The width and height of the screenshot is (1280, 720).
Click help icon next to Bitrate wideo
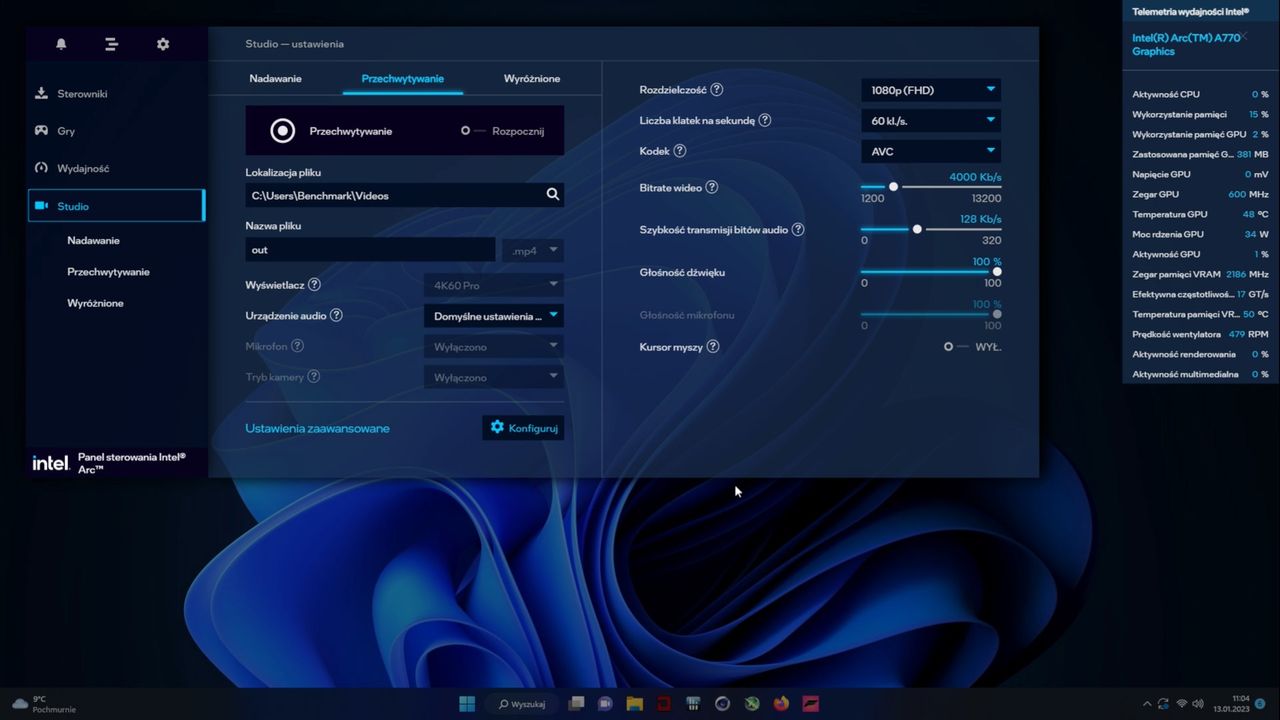(712, 187)
